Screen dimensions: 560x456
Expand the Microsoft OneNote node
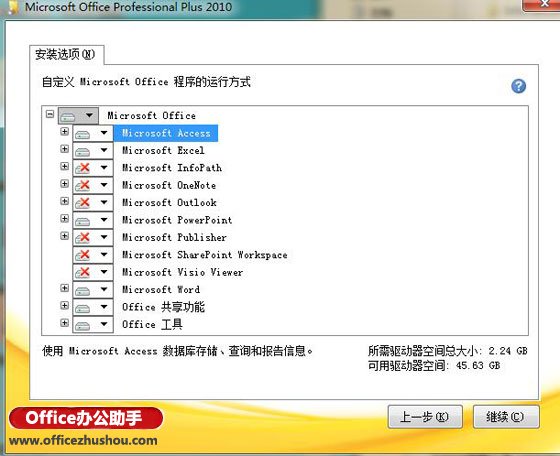click(x=64, y=184)
